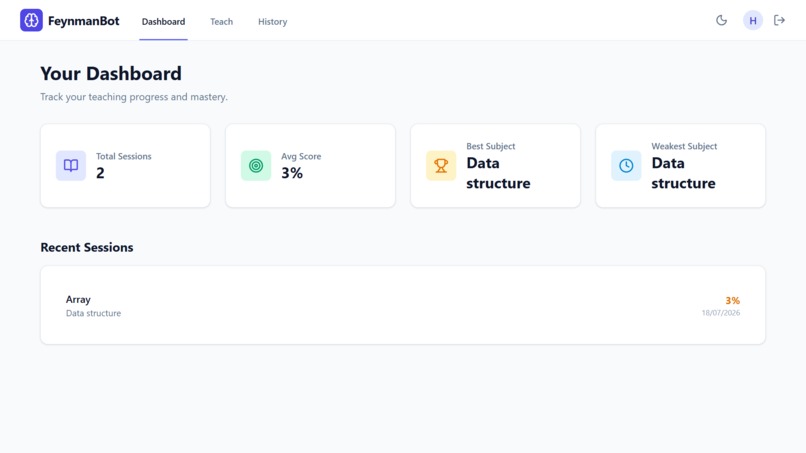This screenshot has height=453, width=806.
Task: Click the Total Sessions value 2
Action: click(100, 173)
